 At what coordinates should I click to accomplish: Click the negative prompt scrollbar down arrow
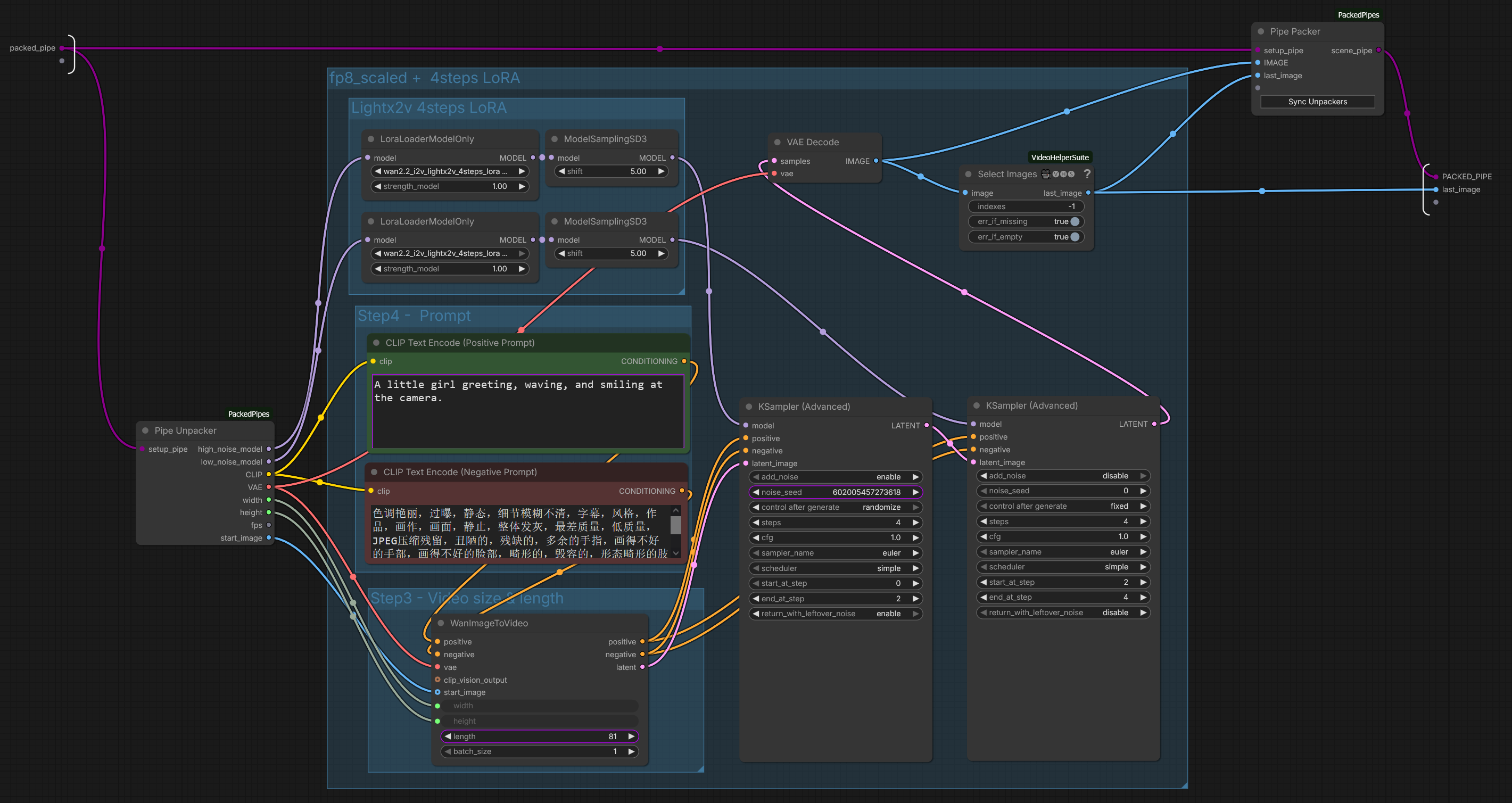pyautogui.click(x=676, y=553)
